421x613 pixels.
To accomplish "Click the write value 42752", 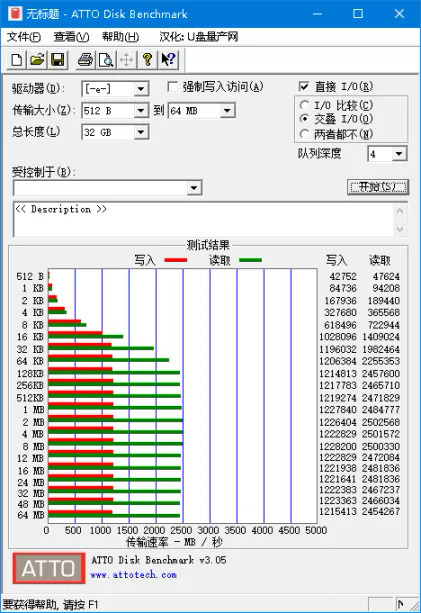I will (x=343, y=277).
